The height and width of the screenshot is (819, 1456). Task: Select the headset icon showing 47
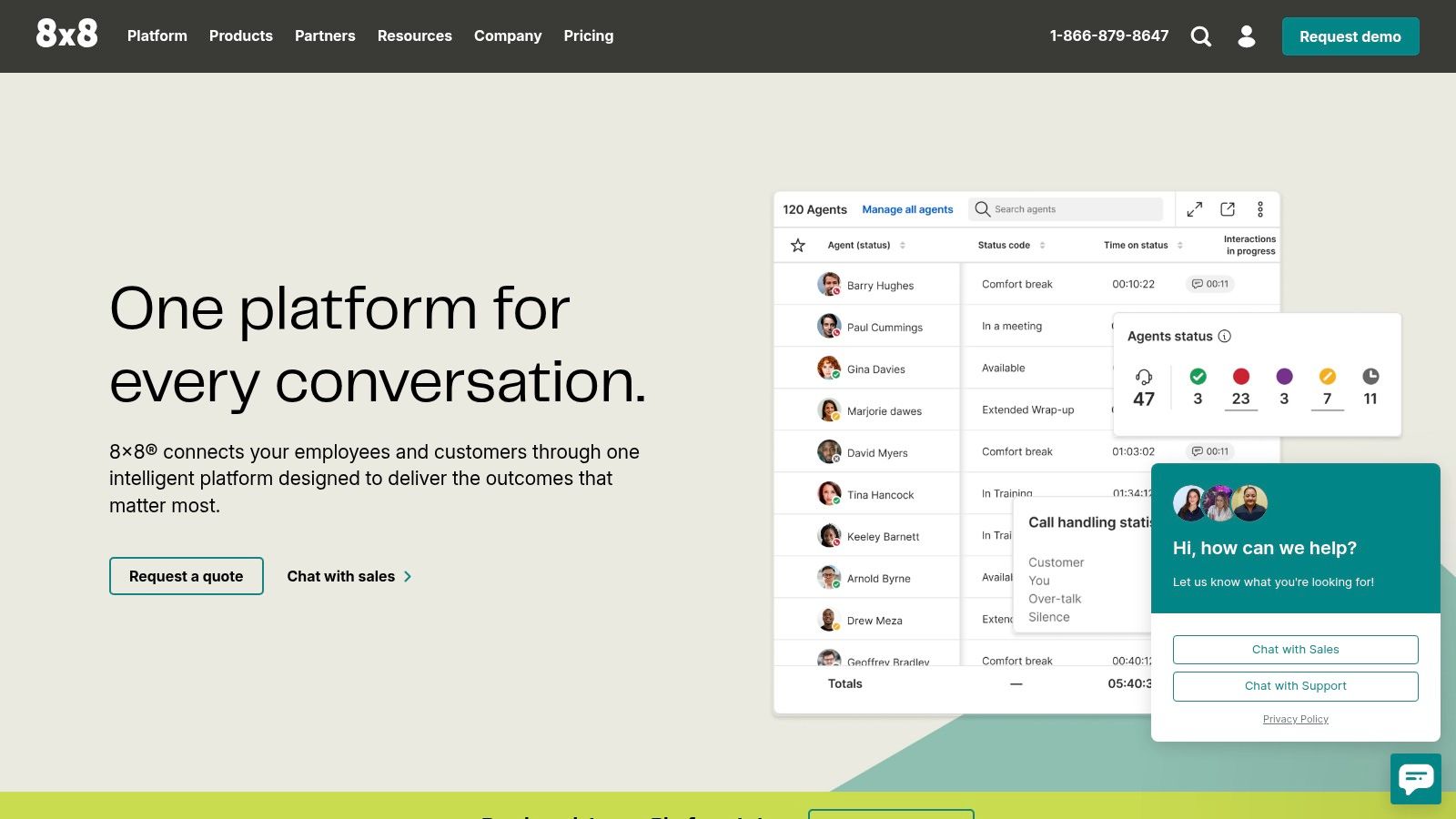(1144, 388)
